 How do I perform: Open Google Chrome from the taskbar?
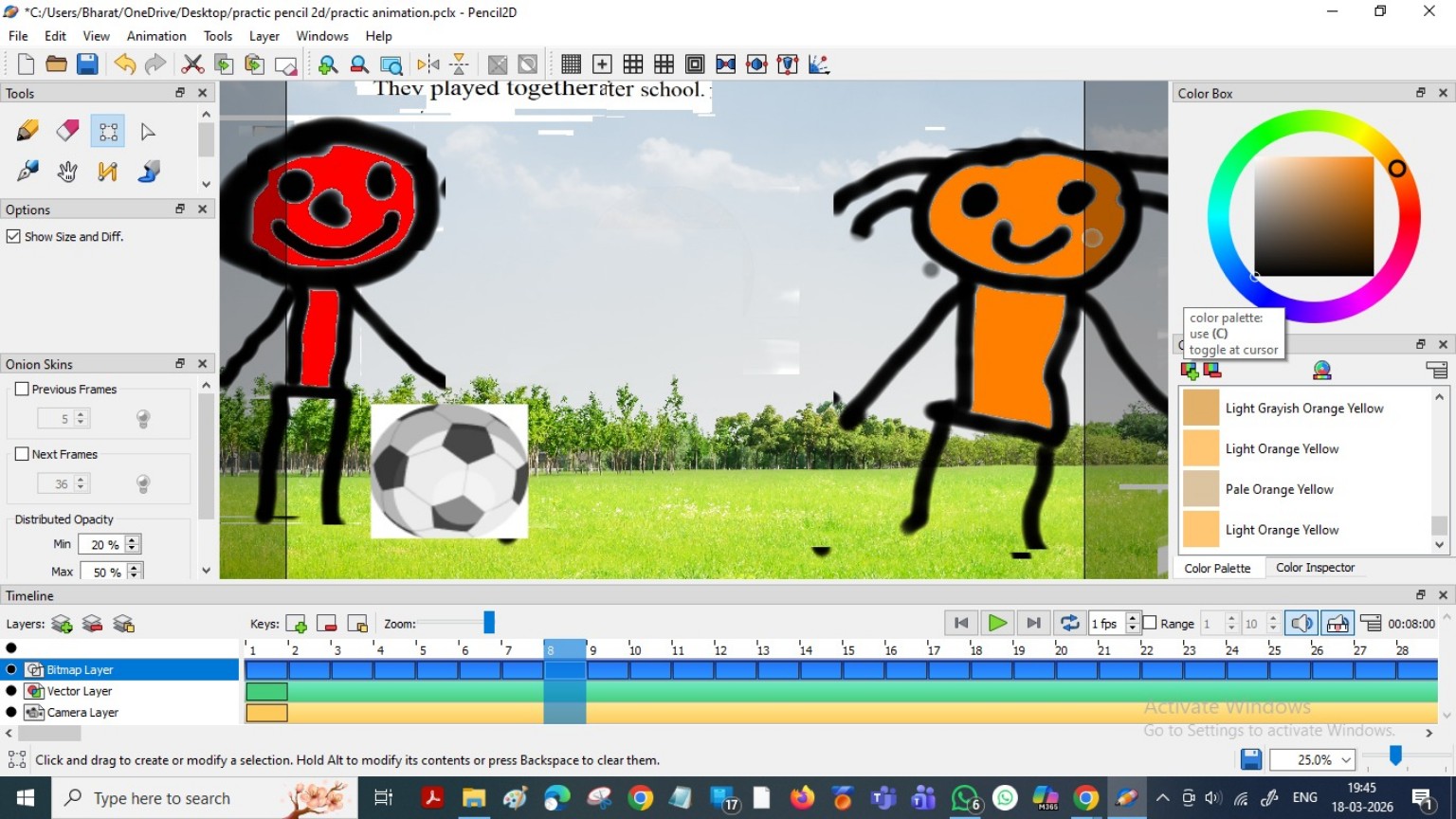(641, 799)
